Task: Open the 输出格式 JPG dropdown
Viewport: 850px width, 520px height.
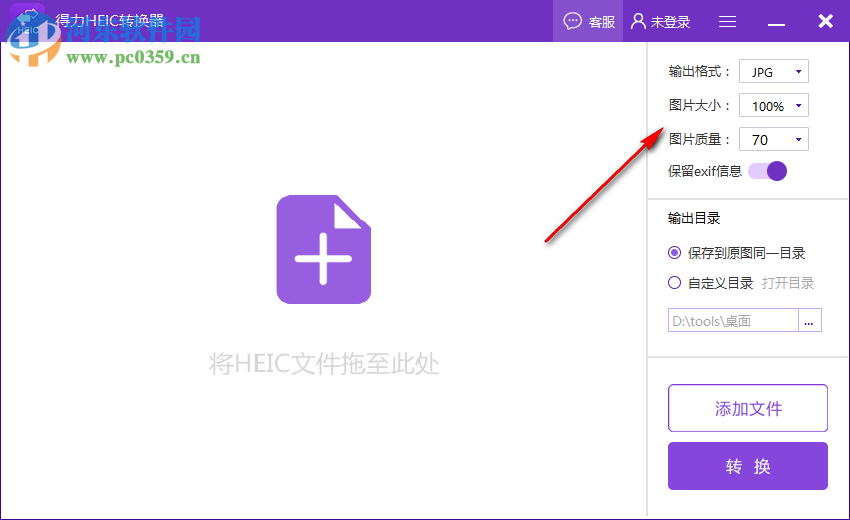Action: coord(774,72)
